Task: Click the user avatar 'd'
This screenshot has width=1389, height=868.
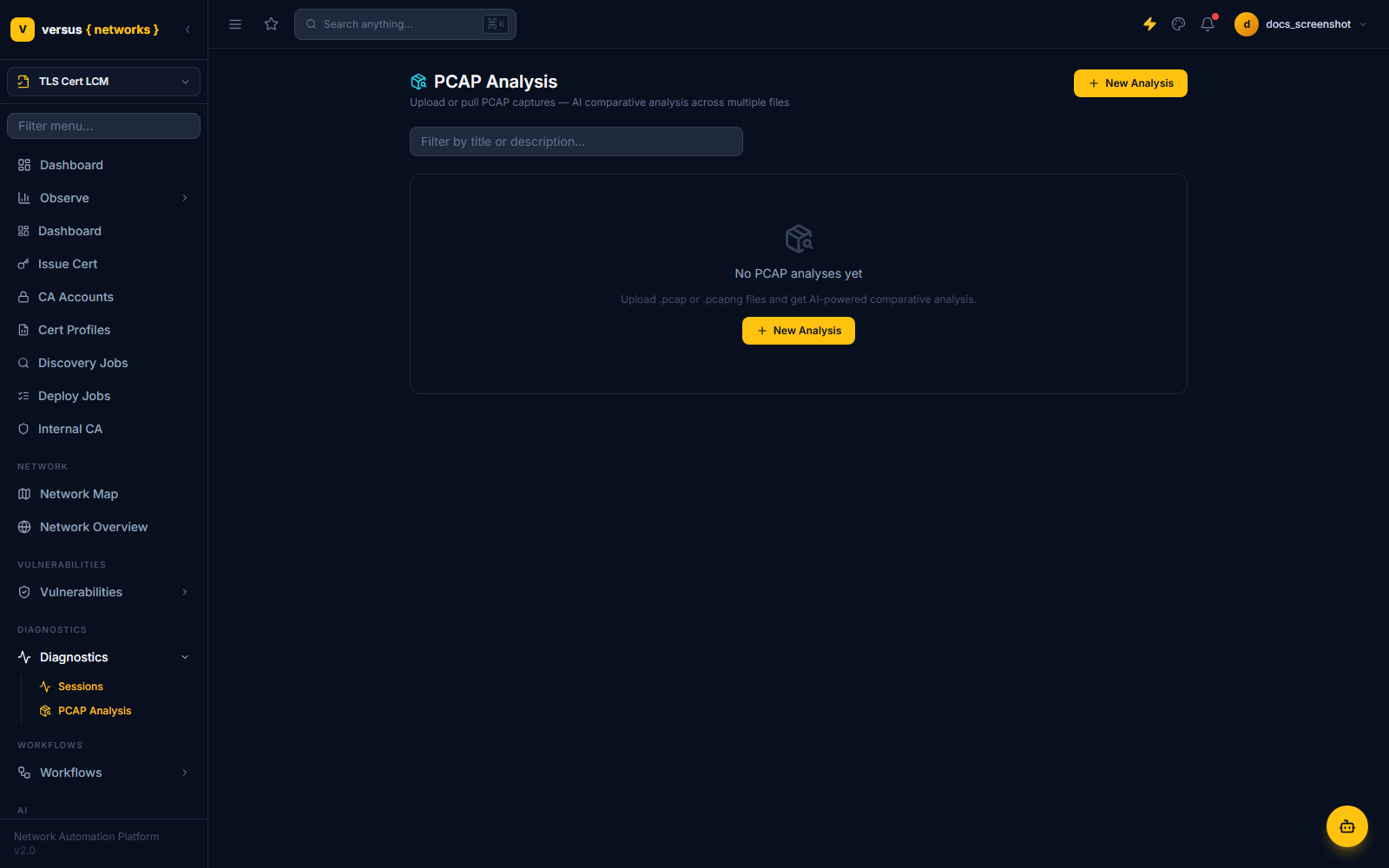Action: [1247, 24]
